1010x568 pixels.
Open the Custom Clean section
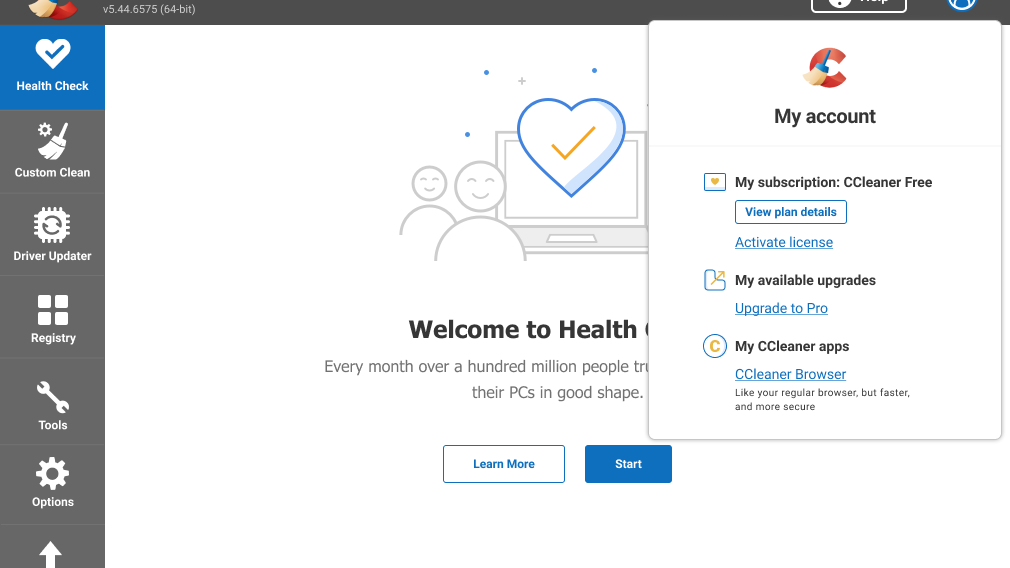click(52, 151)
